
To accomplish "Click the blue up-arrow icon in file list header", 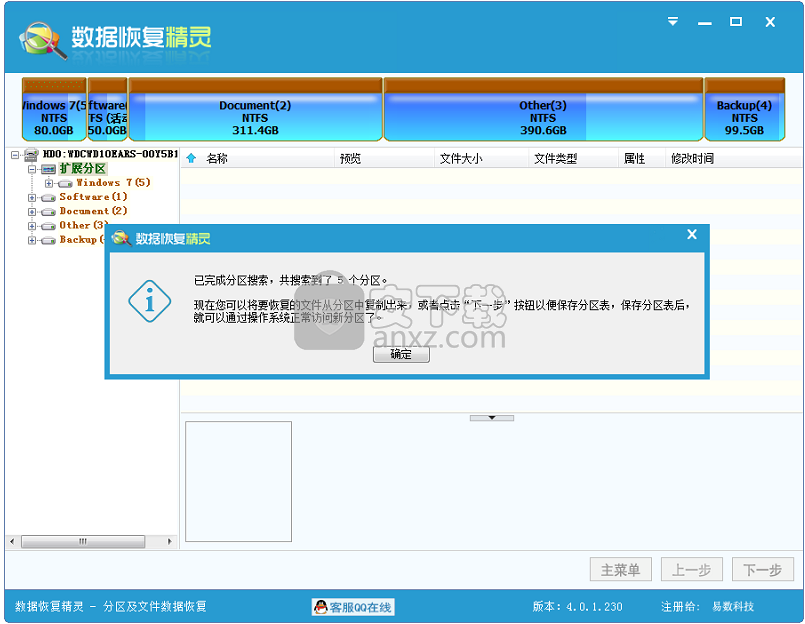I will click(x=191, y=158).
